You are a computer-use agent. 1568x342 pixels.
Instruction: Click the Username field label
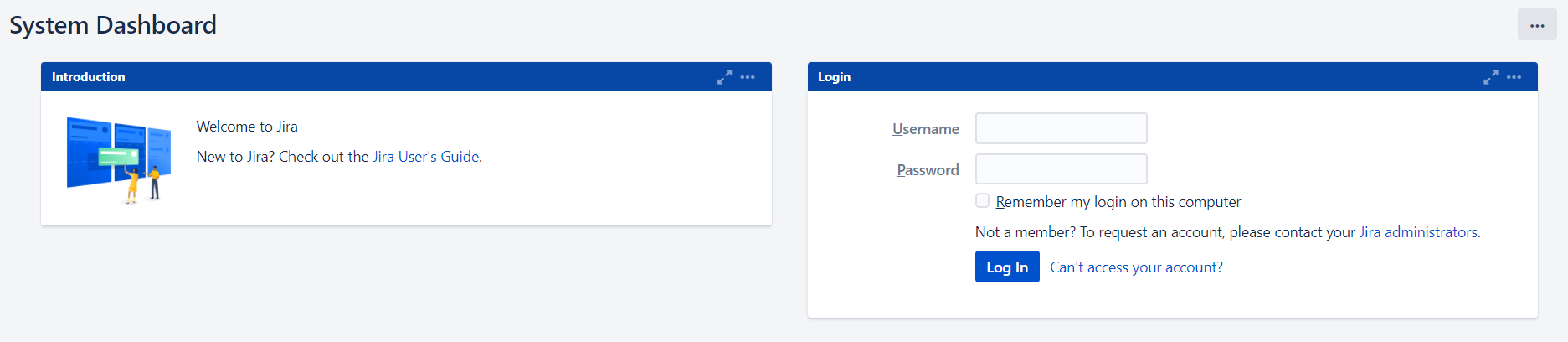click(926, 129)
